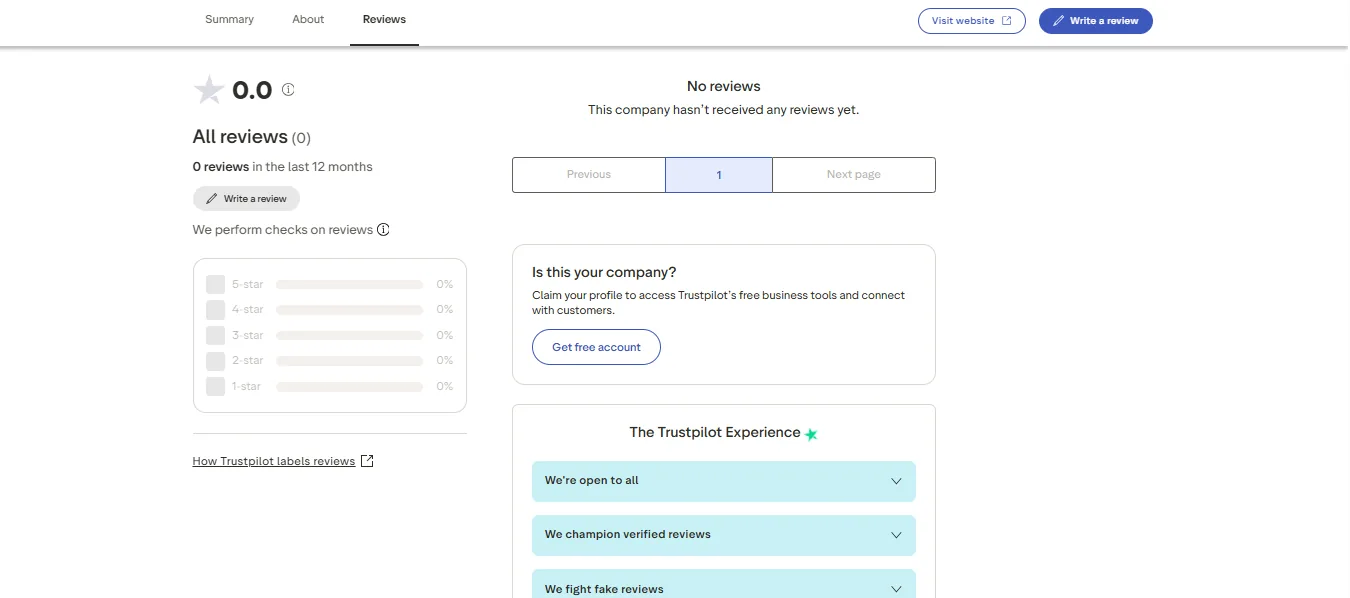The width and height of the screenshot is (1350, 598).
Task: Expand the 'We champion verified reviews' section
Action: (x=724, y=535)
